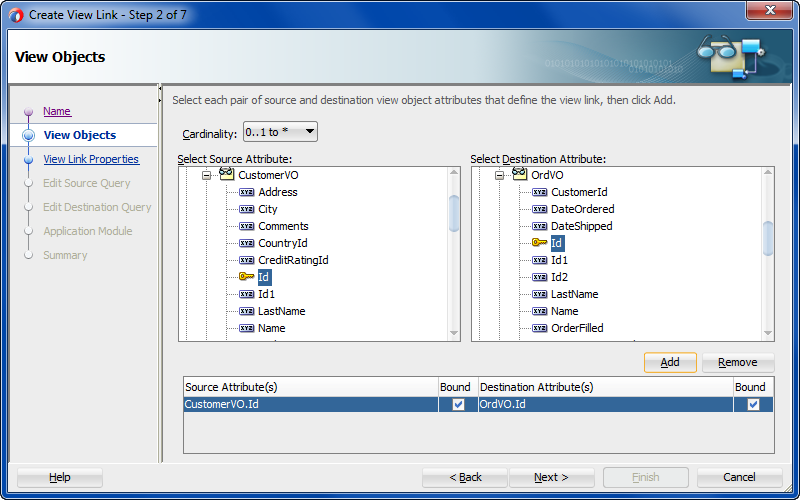Click the attribute icon beside destination Id1
Viewport: 800px width, 500px height.
(539, 260)
